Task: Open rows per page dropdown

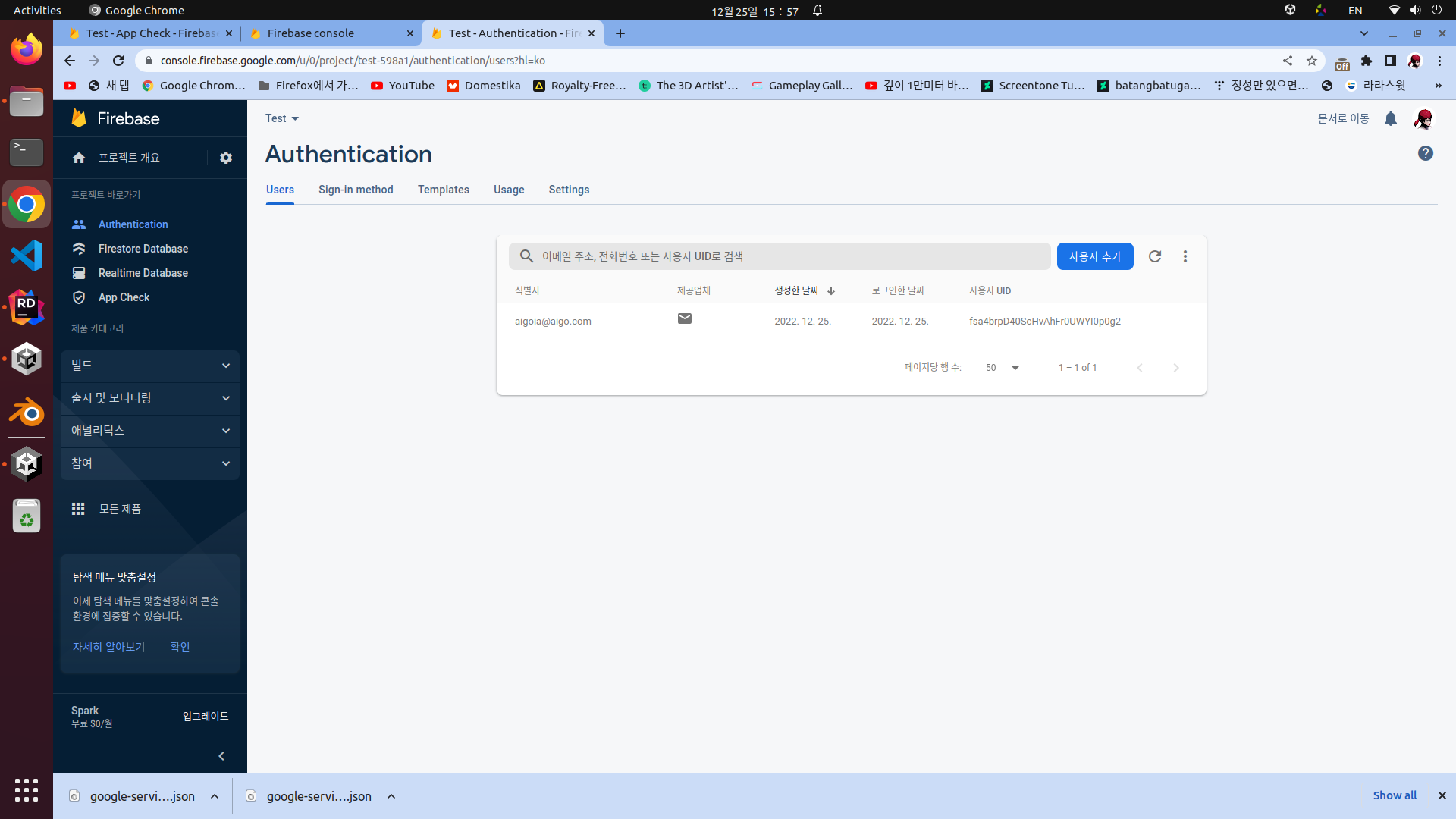Action: [x=1003, y=368]
